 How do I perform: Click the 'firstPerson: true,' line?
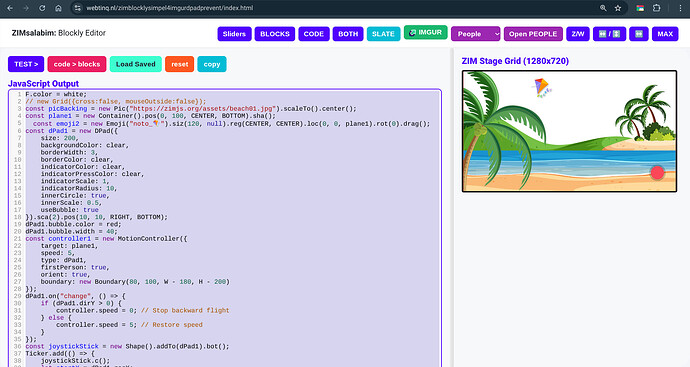point(75,268)
